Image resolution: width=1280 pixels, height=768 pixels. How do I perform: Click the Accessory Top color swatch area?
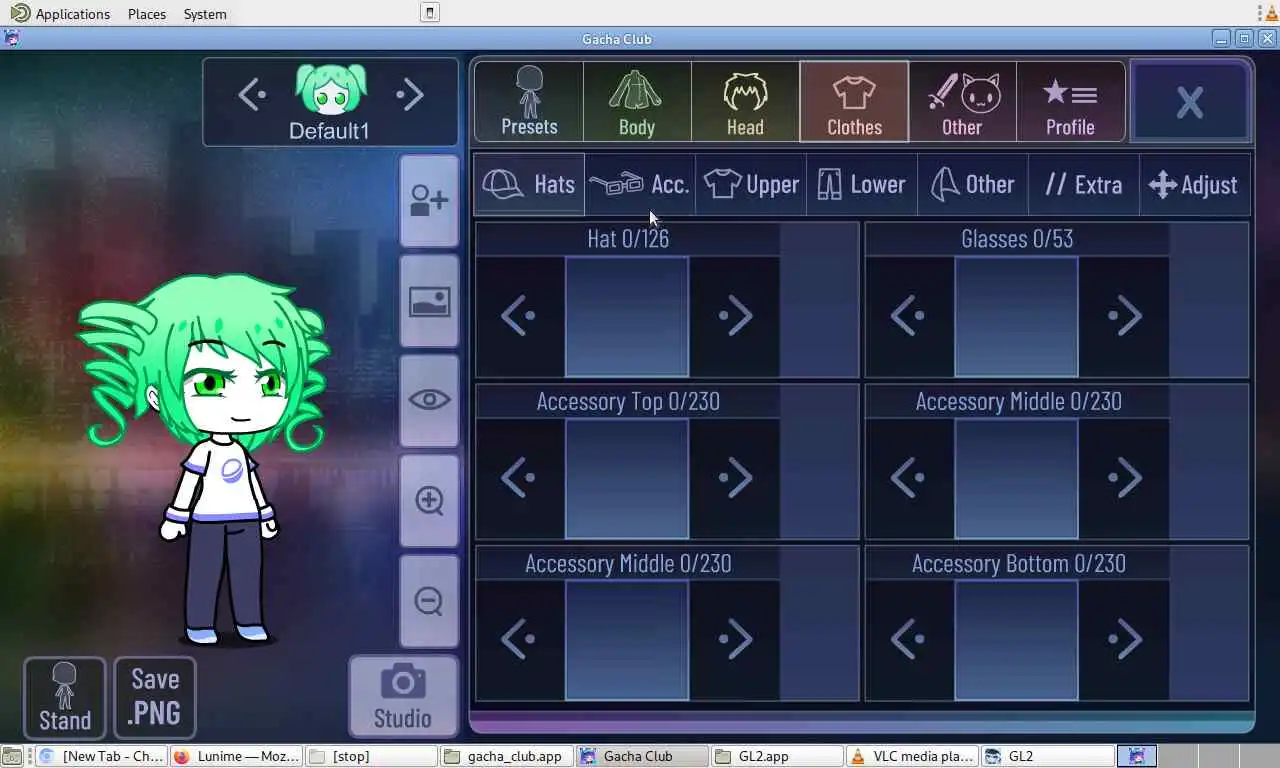[x=819, y=462]
